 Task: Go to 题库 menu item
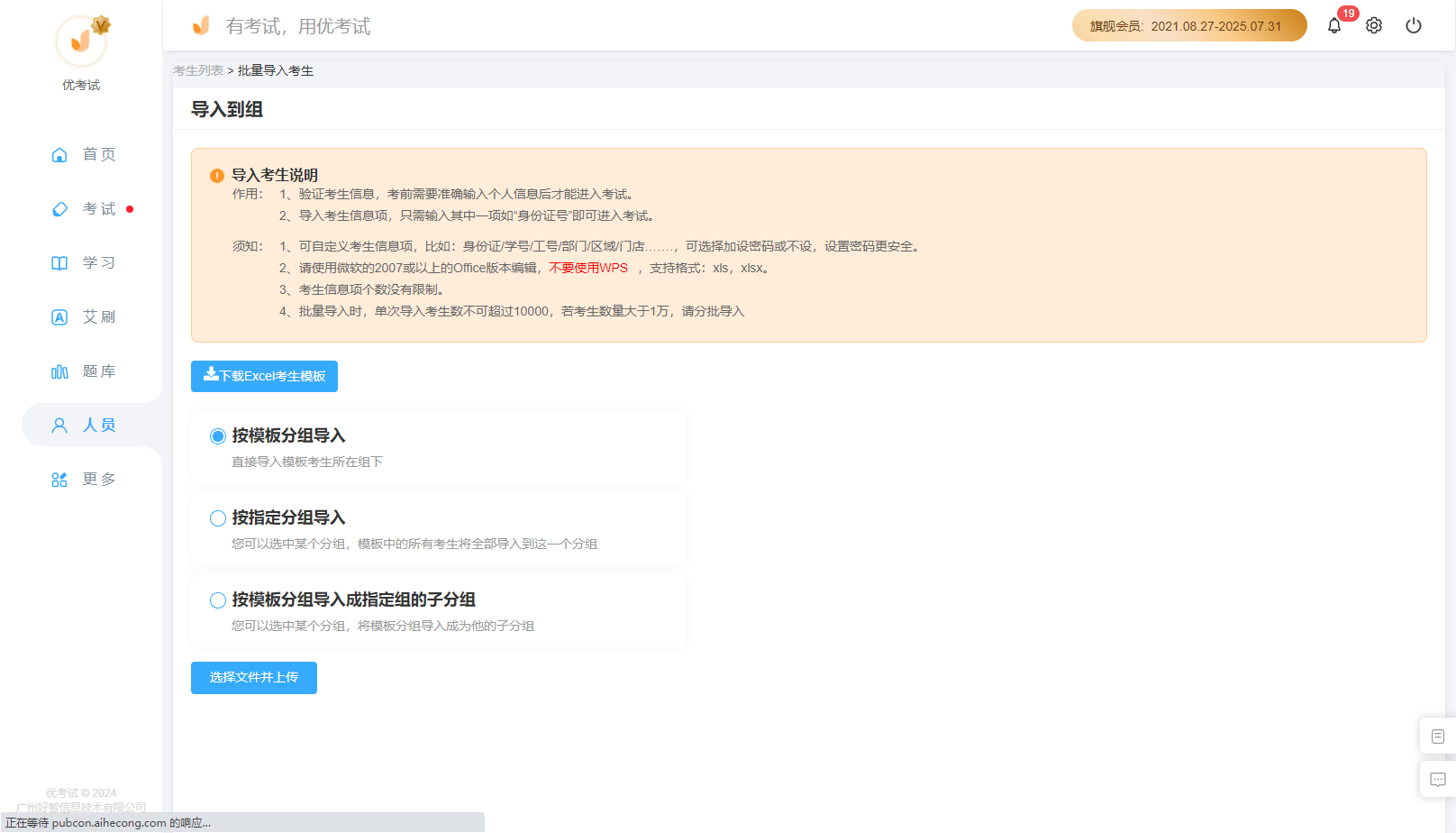click(x=99, y=371)
